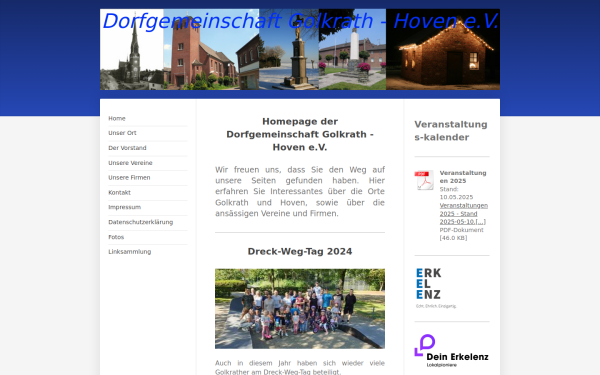Click the Erkelenz logo
Screen dimensions: 600x375
436,288
